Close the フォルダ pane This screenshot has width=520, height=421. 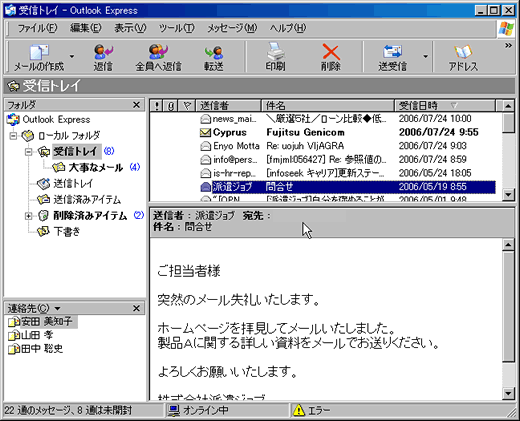click(x=136, y=105)
